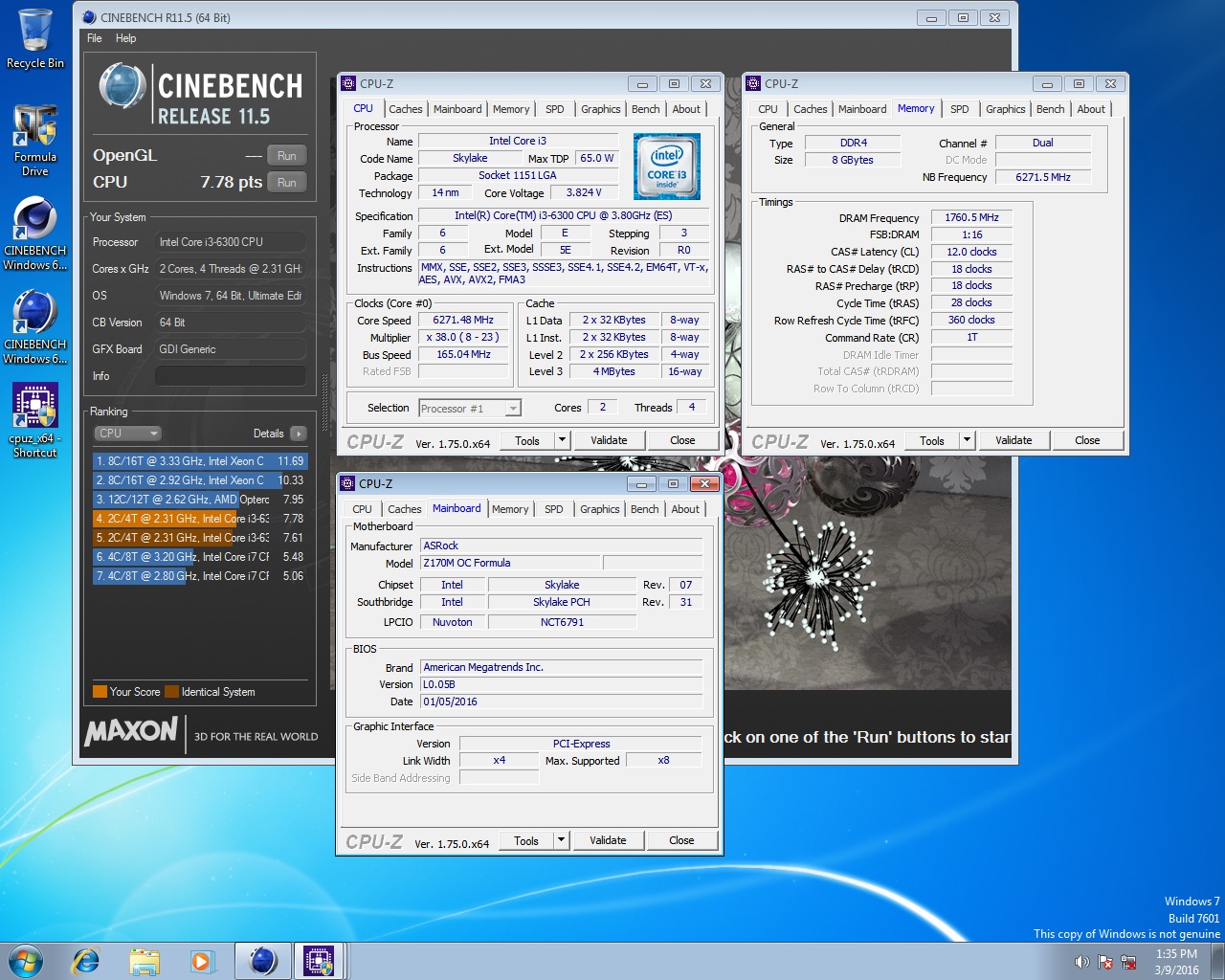
Task: Click the Tools button in the CPU-Z Mainboard window
Action: 526,840
